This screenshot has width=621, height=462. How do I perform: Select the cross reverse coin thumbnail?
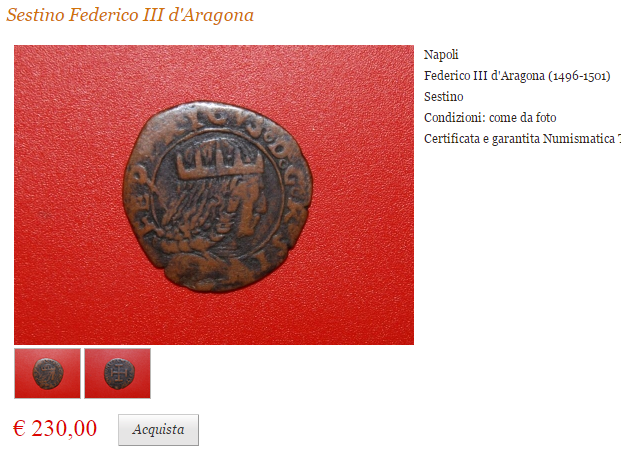(x=118, y=373)
